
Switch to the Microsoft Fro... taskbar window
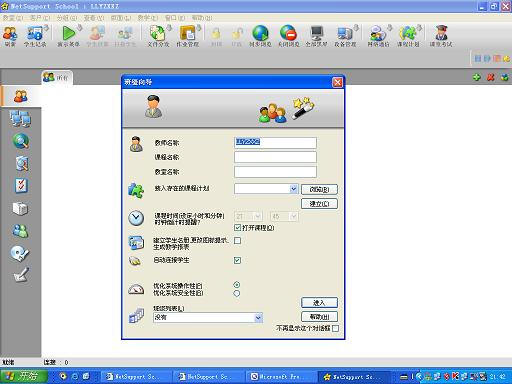[x=281, y=377]
